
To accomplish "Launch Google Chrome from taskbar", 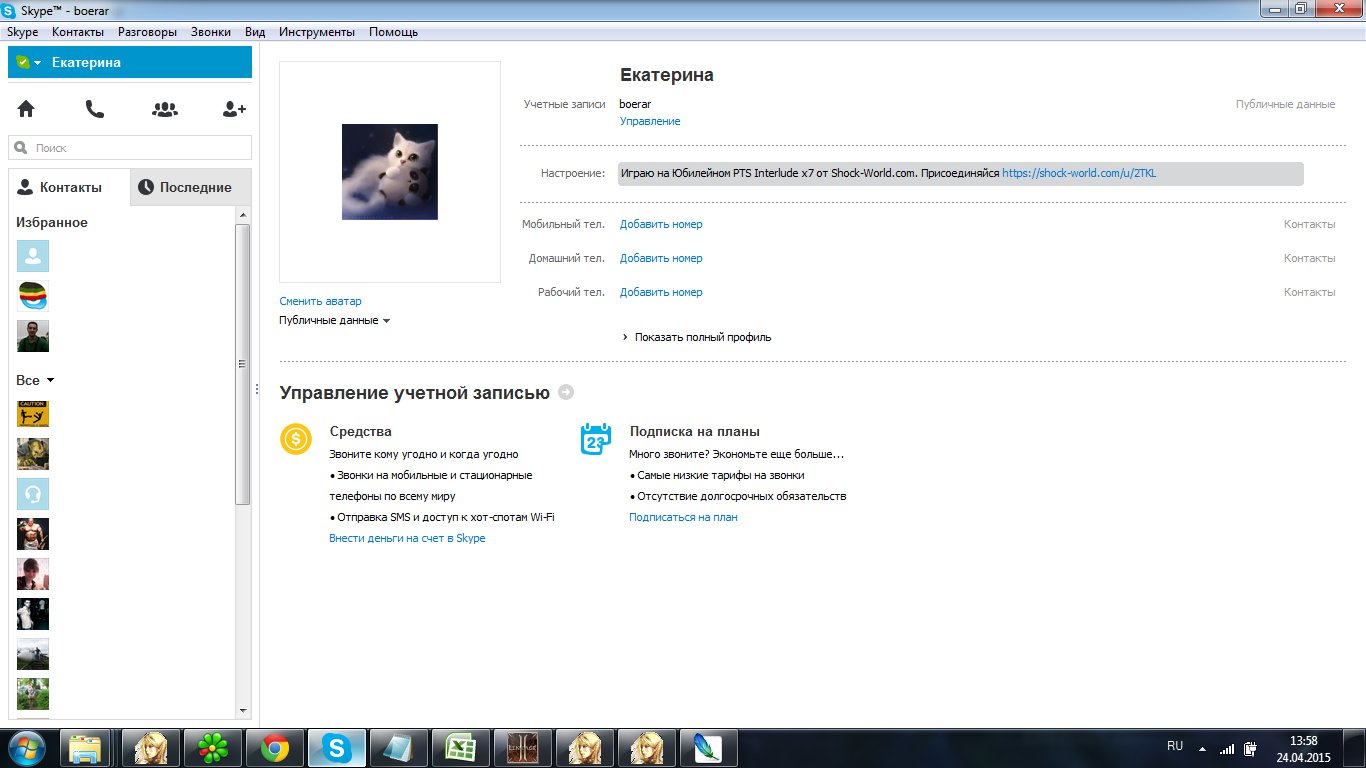I will click(275, 747).
